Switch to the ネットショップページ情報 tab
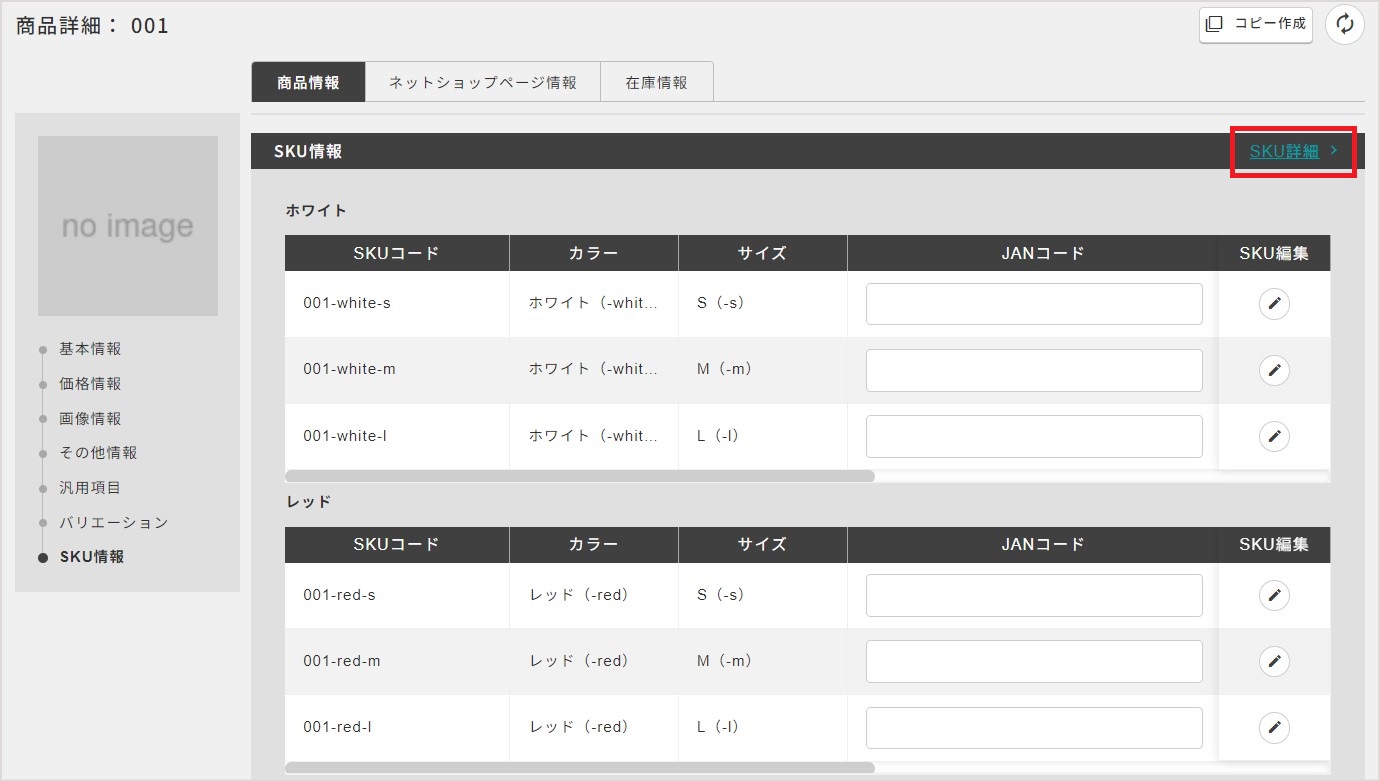The height and width of the screenshot is (781, 1380). click(x=483, y=82)
